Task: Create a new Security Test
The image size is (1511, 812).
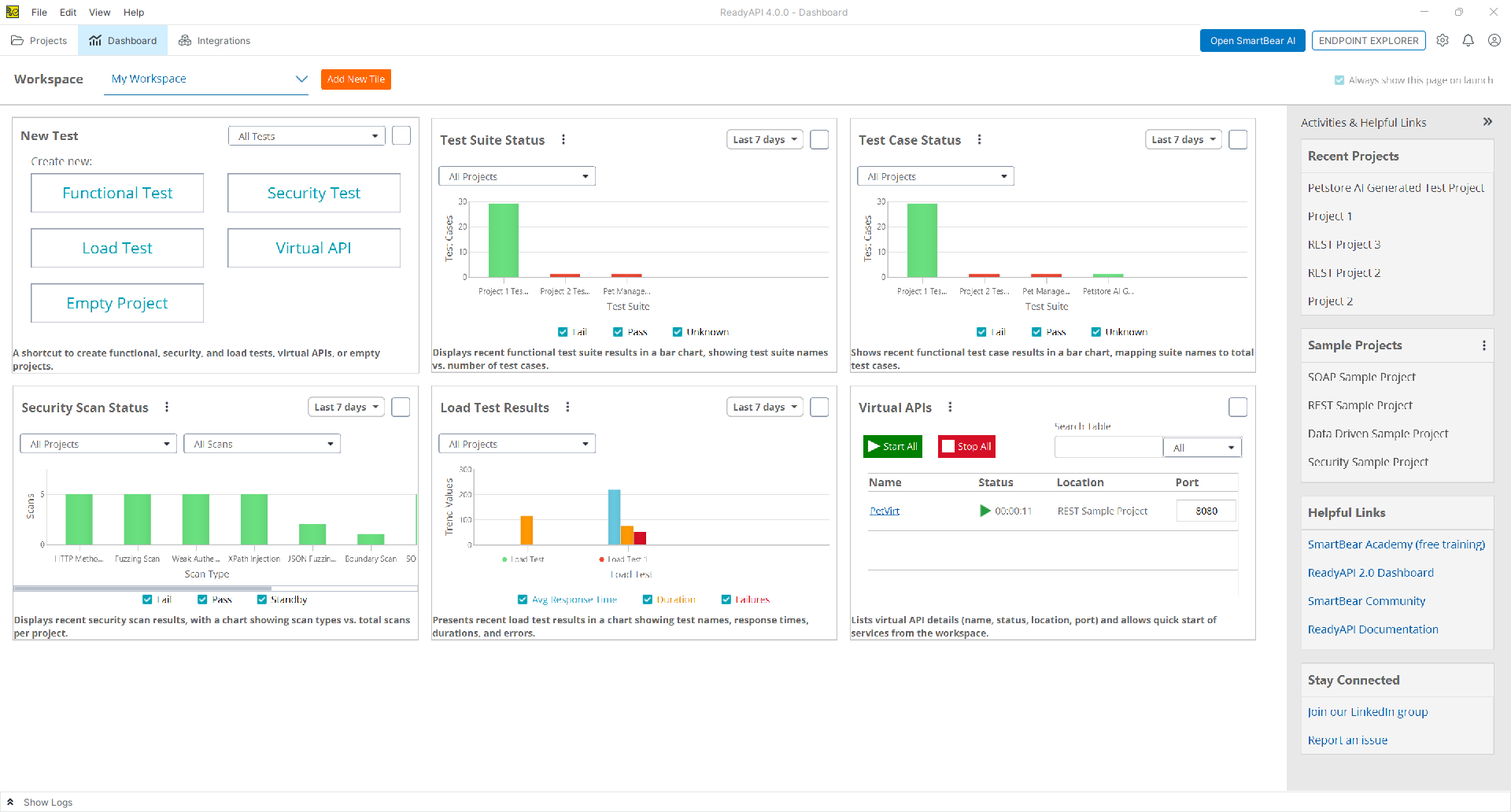Action: pos(314,193)
